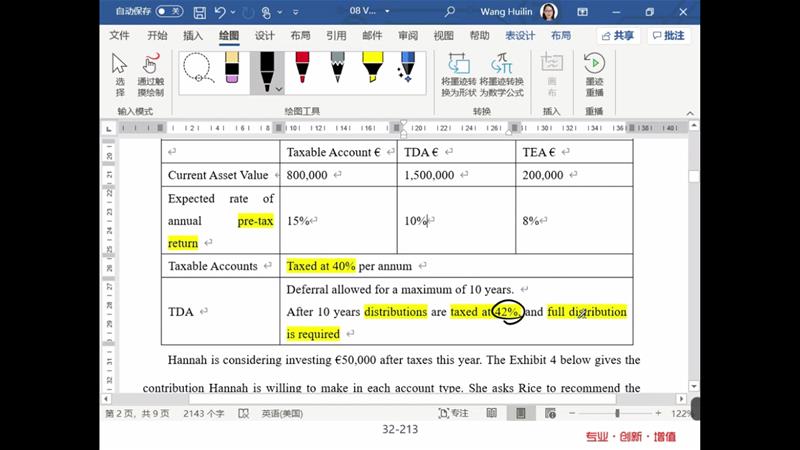The image size is (800, 450).
Task: Select the 选择 arrow tool
Action: click(119, 74)
